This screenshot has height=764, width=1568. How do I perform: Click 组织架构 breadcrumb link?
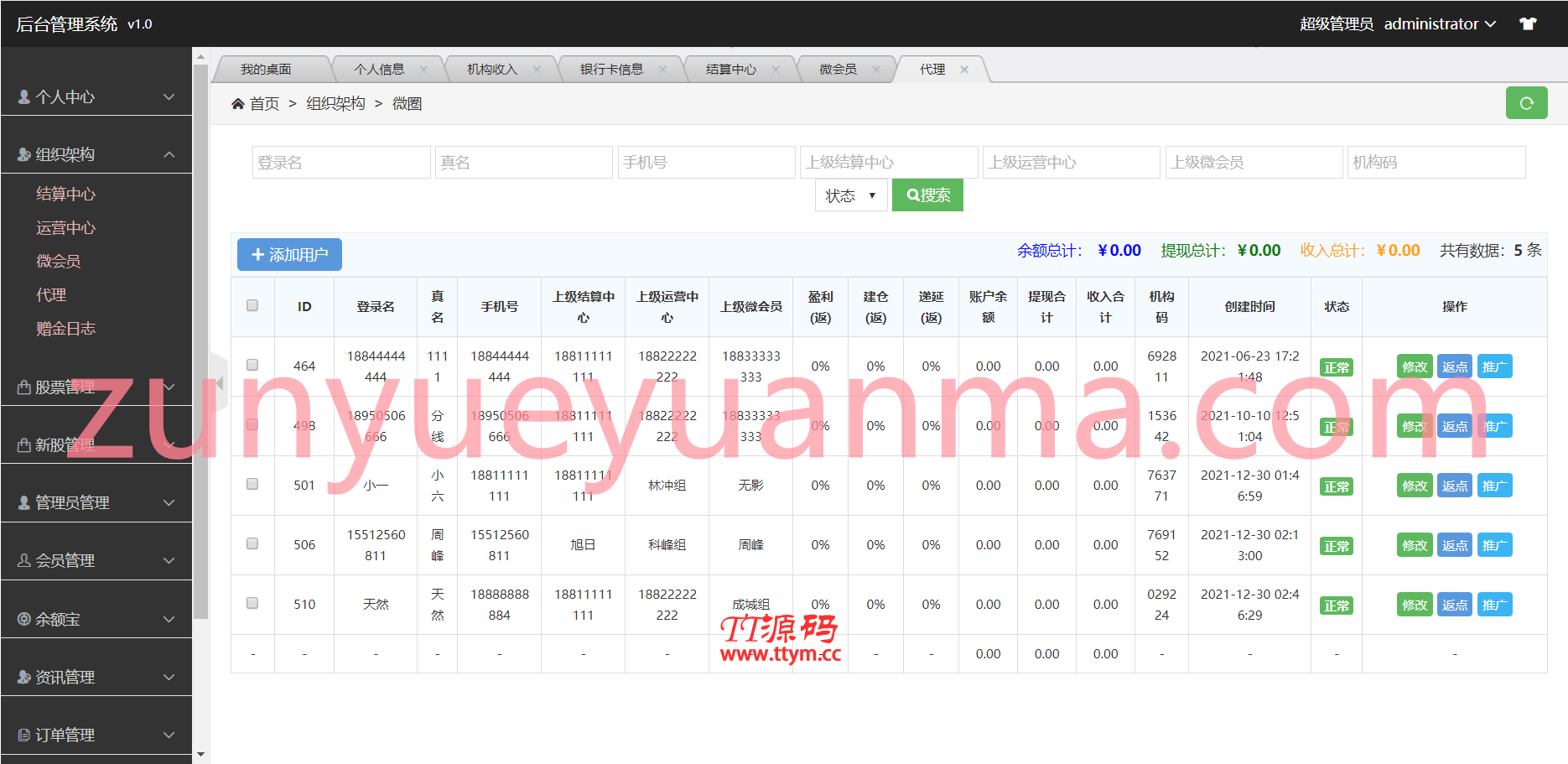(x=335, y=103)
